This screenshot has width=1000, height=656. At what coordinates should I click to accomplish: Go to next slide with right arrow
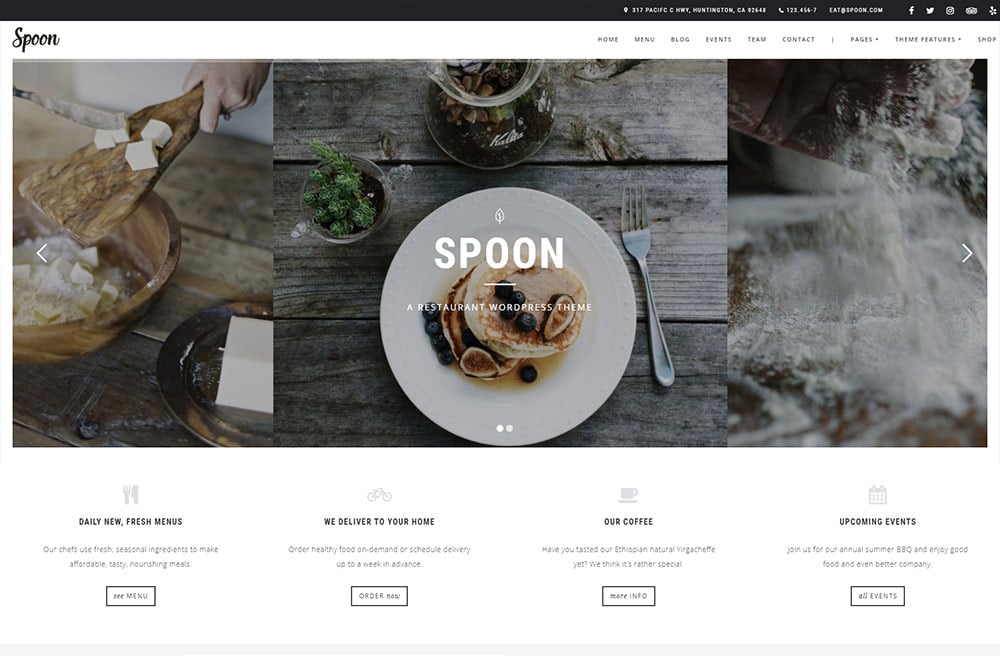pos(967,253)
